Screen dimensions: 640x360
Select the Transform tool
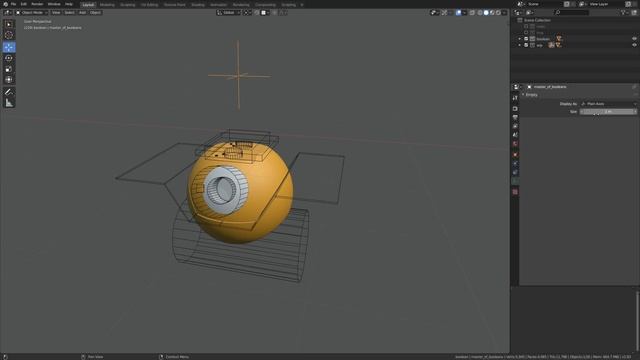9,80
